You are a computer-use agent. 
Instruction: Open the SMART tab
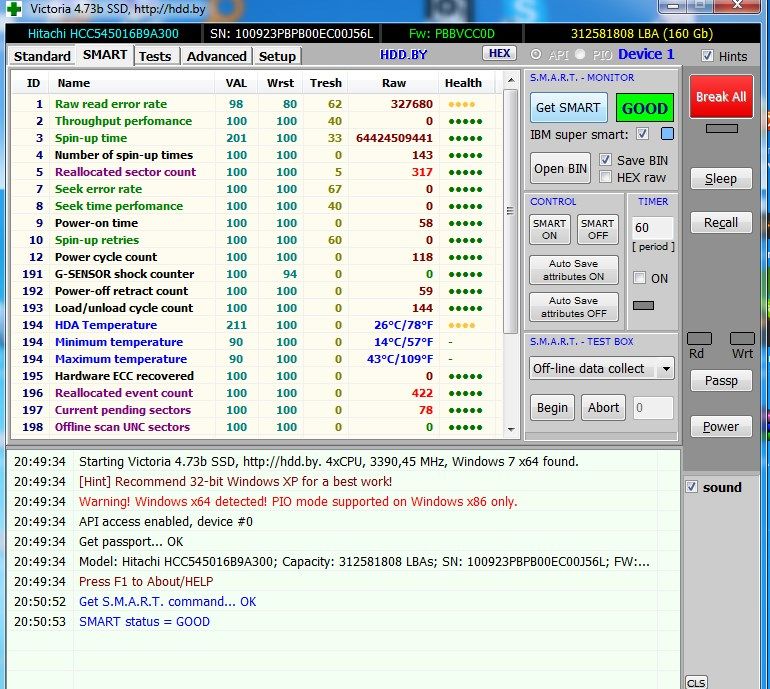tap(105, 55)
